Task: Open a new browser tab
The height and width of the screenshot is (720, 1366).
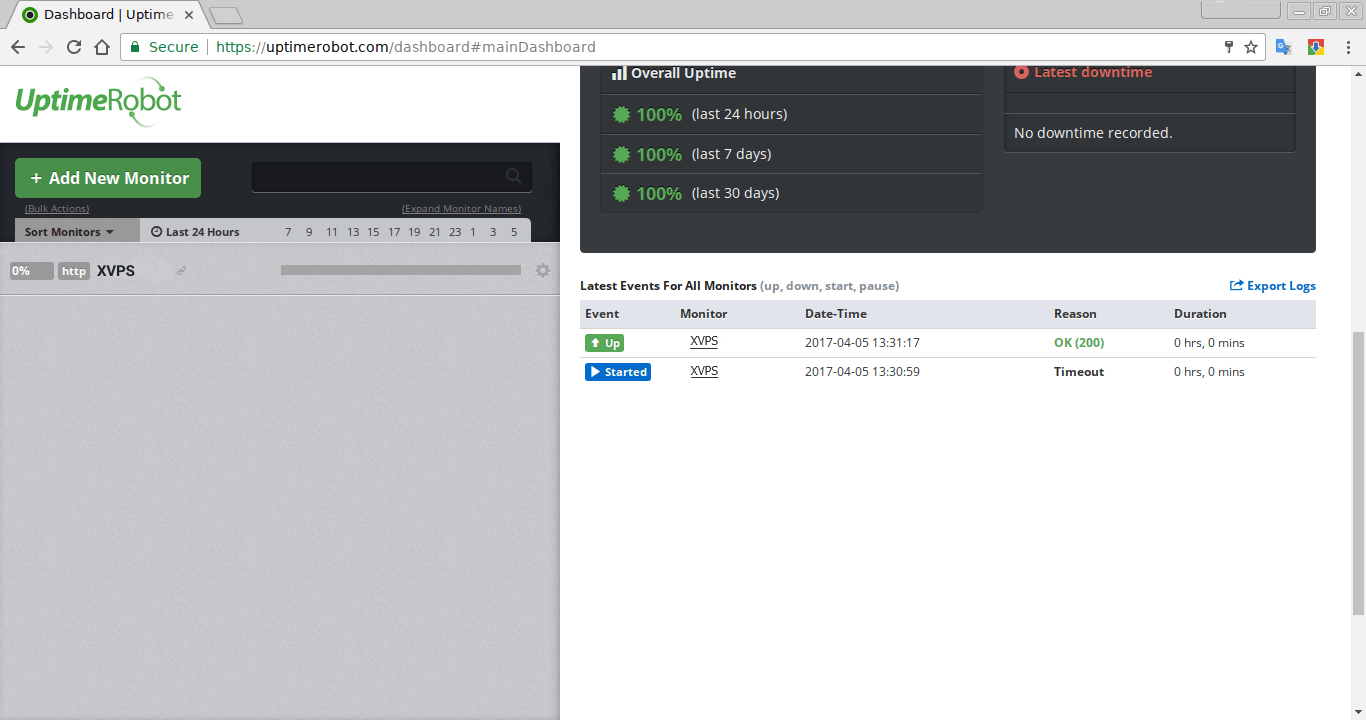Action: pyautogui.click(x=226, y=15)
